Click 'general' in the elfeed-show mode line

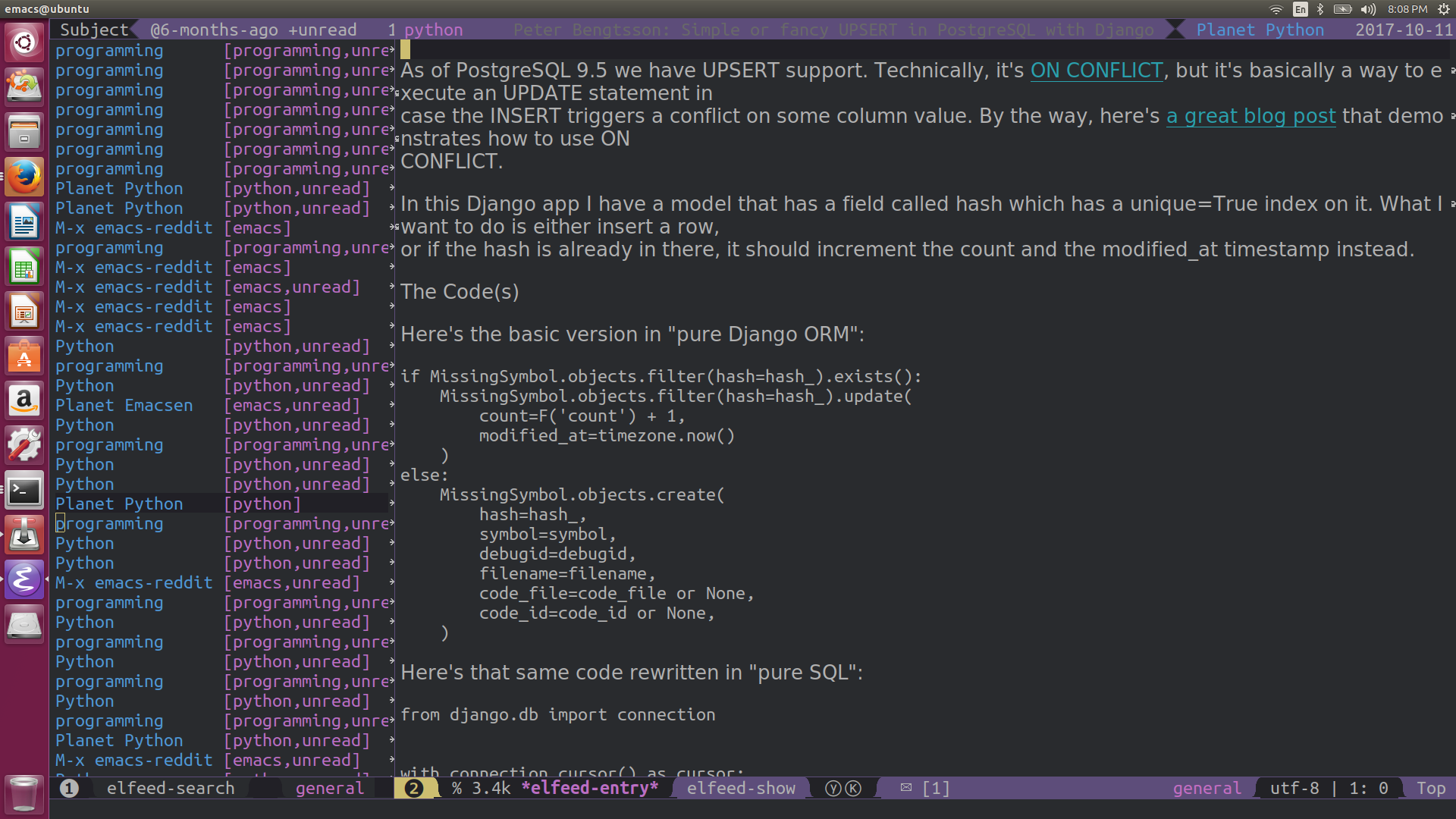(x=1207, y=789)
